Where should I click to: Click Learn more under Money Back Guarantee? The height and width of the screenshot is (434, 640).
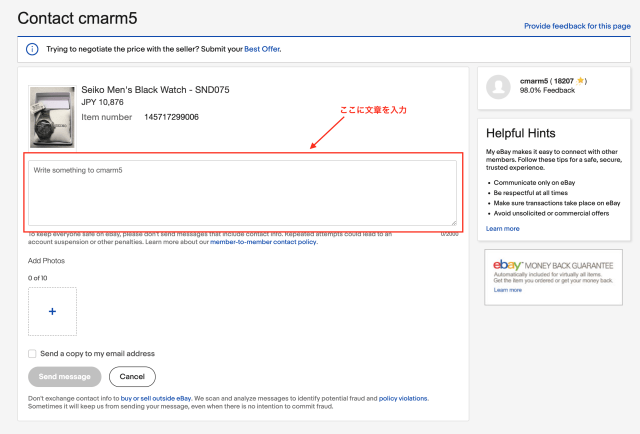(507, 290)
